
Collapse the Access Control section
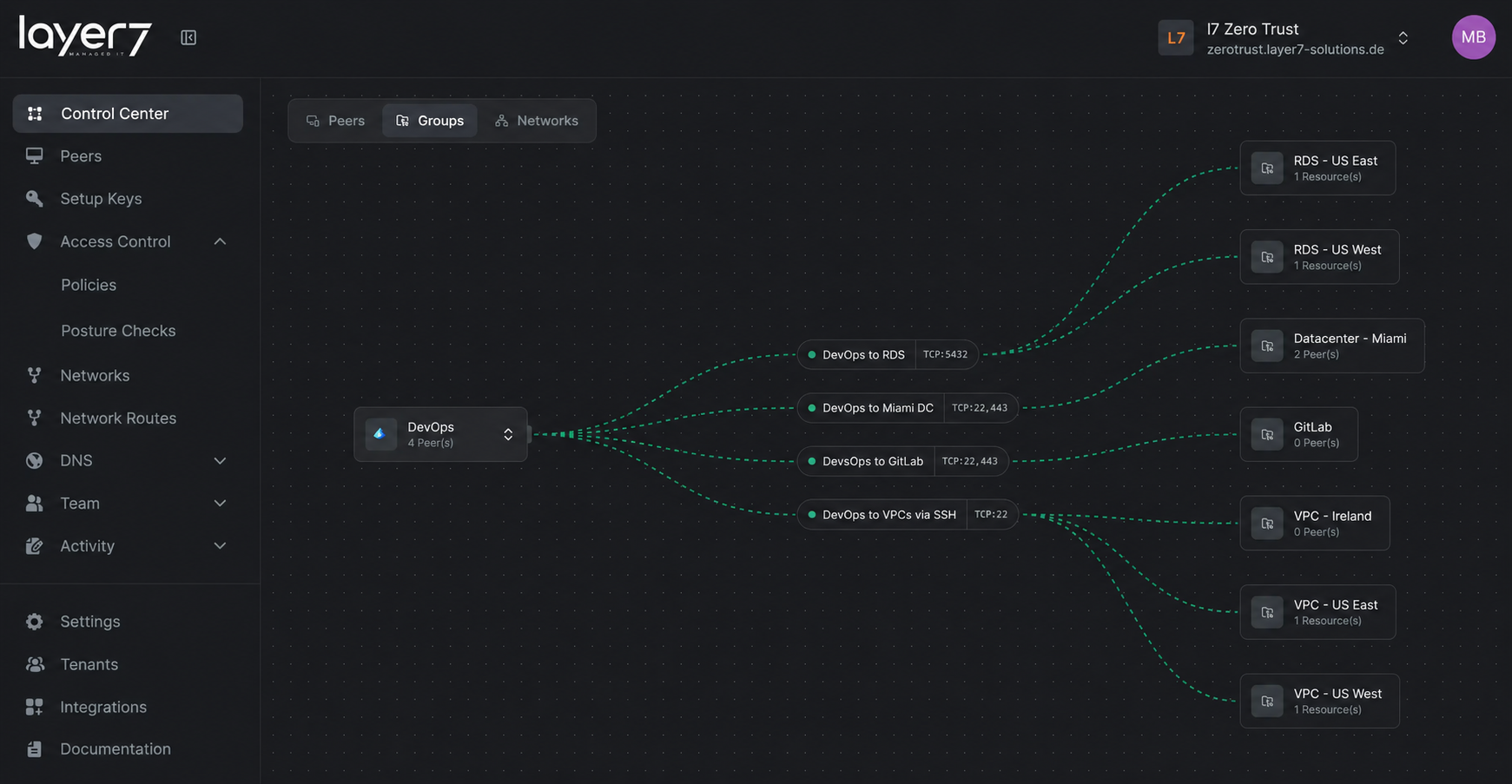pos(220,241)
